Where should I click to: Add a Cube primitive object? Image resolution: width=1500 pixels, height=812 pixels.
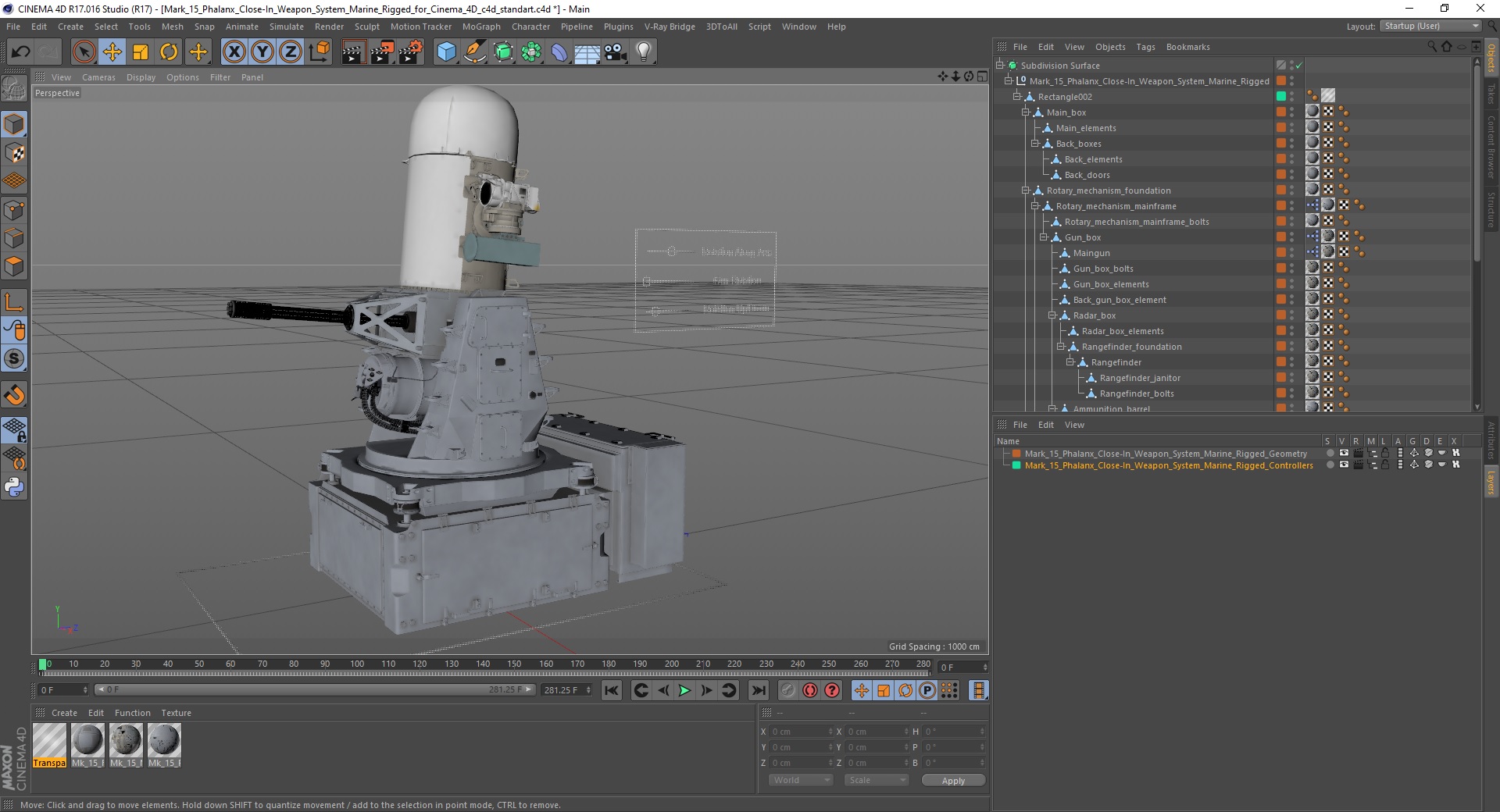446,52
